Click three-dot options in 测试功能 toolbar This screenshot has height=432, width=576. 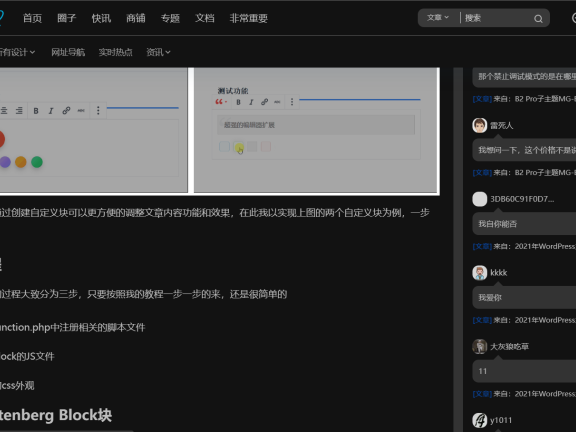coord(292,102)
